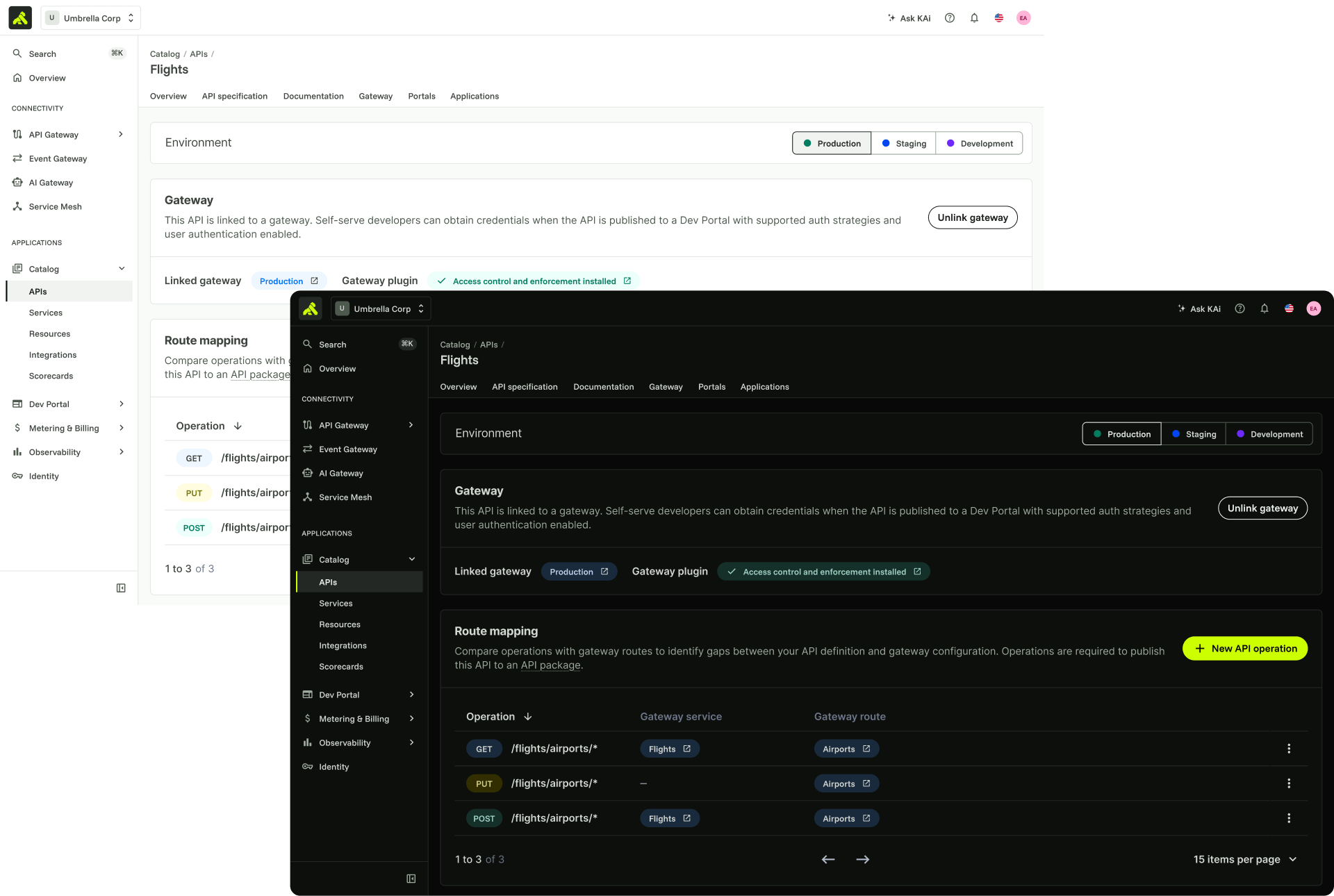
Task: Open row actions menu for POST /flights/airports/*
Action: tap(1289, 818)
